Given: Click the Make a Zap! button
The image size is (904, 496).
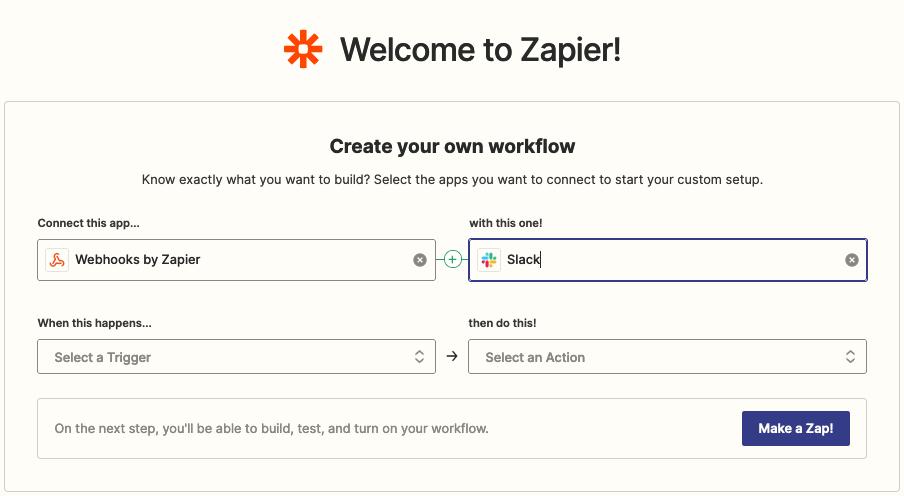Looking at the screenshot, I should tap(796, 429).
